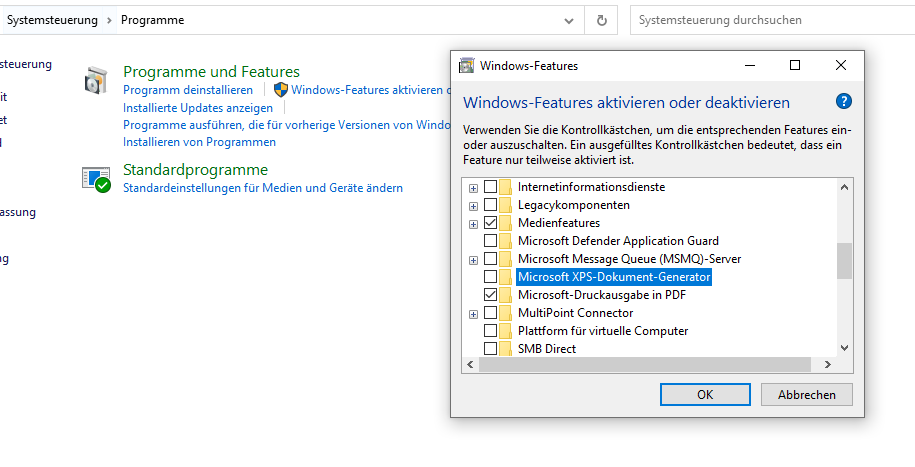This screenshot has width=915, height=467.
Task: Select the Microsoft Defender Application Guard label
Action: pyautogui.click(x=618, y=241)
